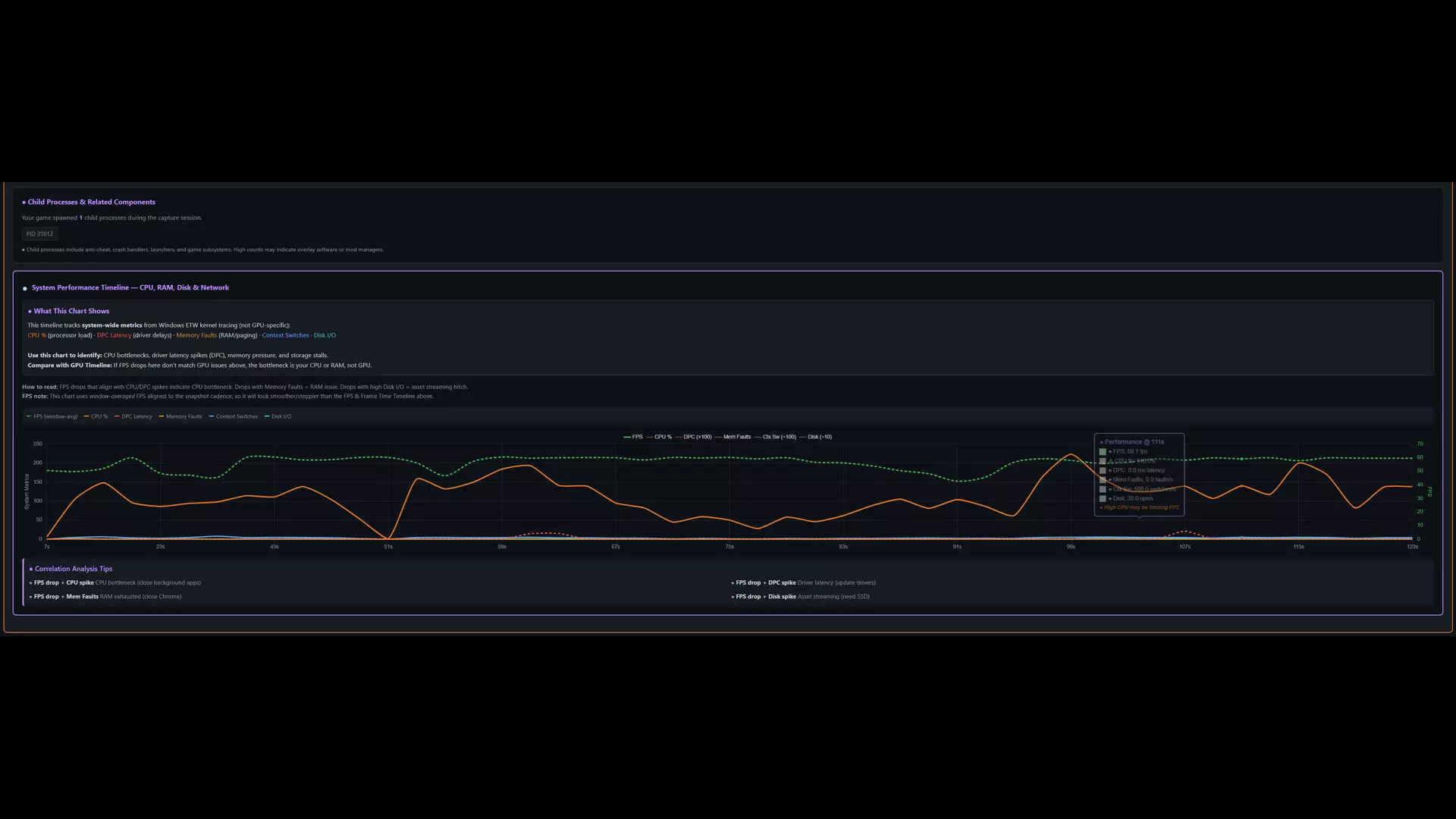This screenshot has height=819, width=1456.
Task: Toggle the DPC (×100) series in chart legend
Action: [693, 437]
